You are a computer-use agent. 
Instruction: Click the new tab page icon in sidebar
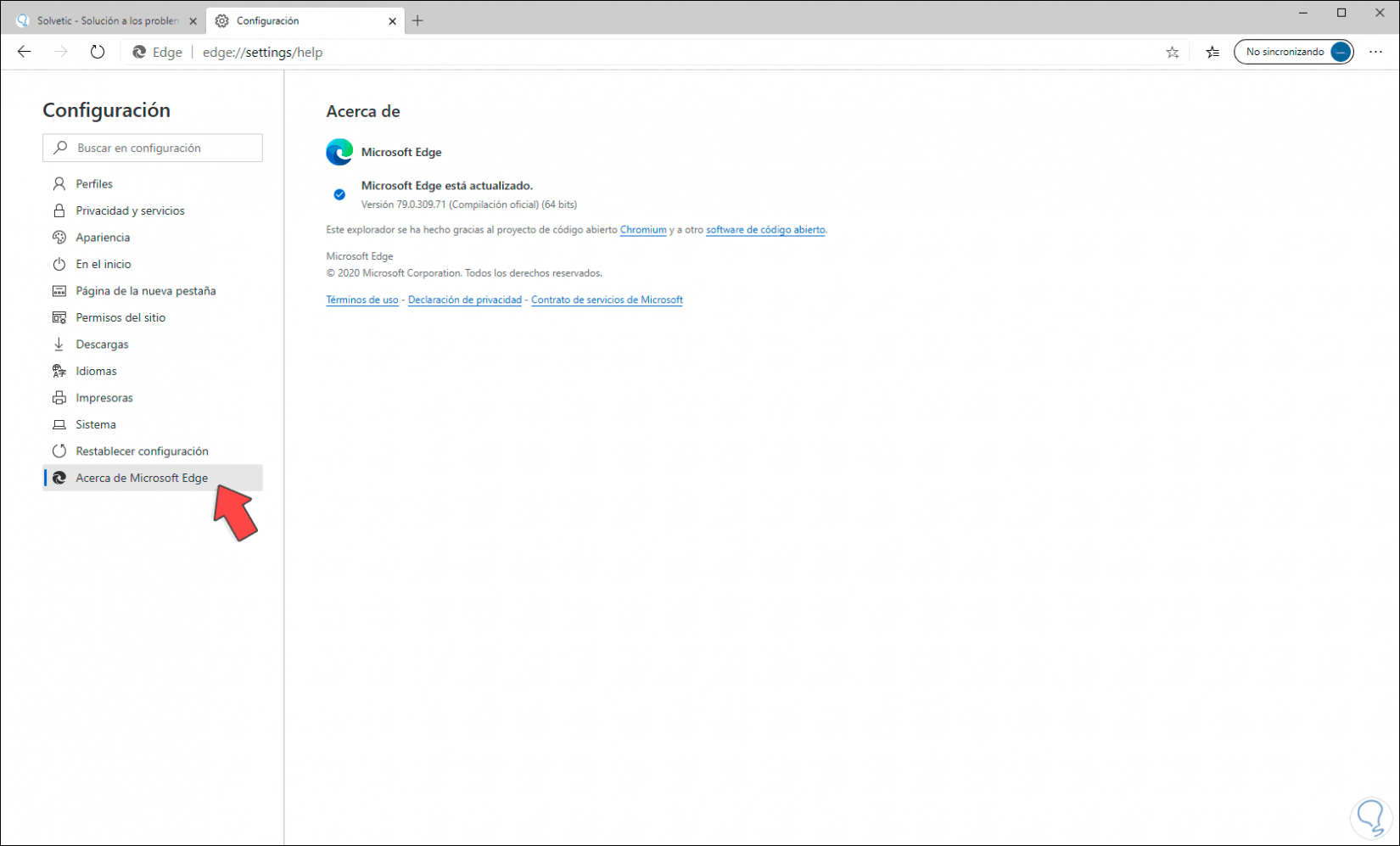click(59, 290)
